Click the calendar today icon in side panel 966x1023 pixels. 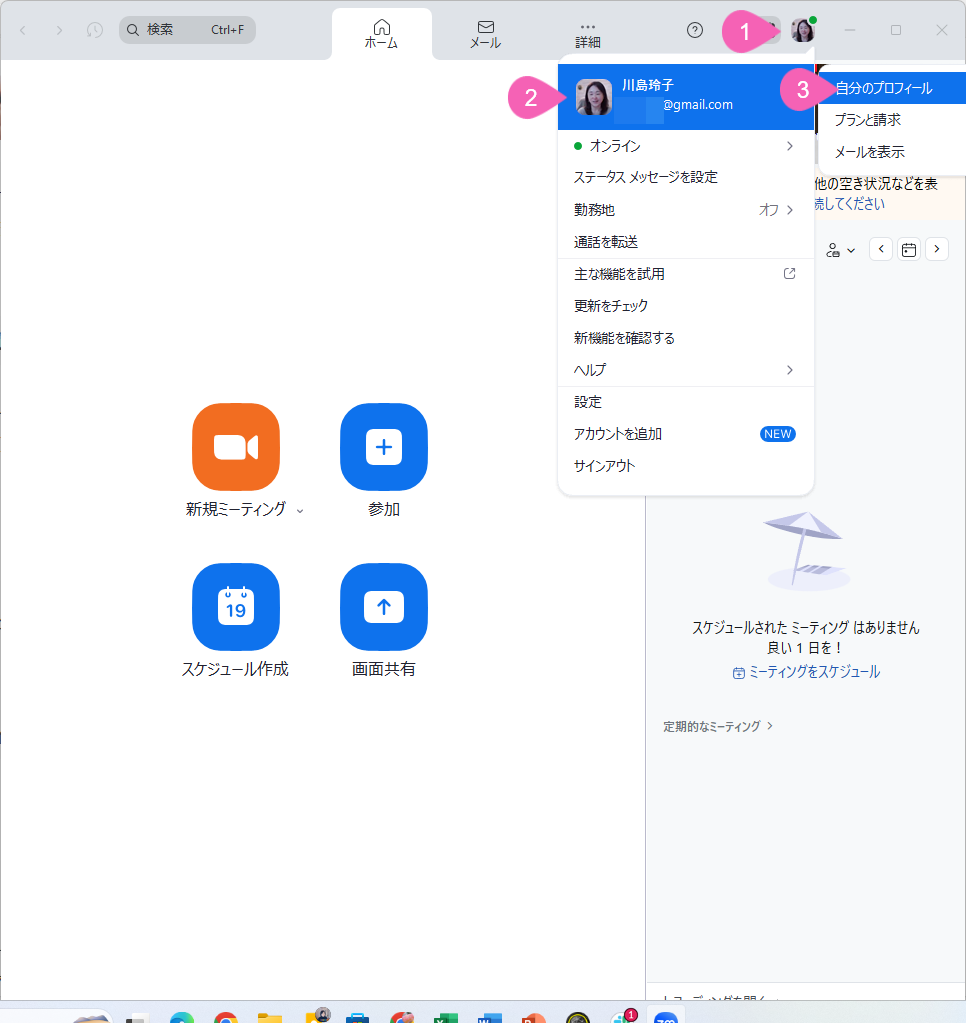tap(909, 249)
